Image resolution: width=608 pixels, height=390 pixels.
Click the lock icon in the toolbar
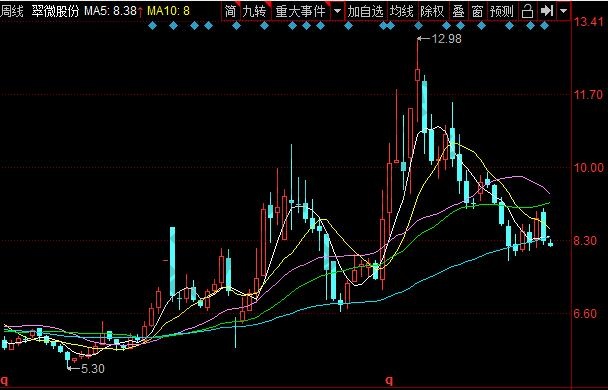point(527,11)
